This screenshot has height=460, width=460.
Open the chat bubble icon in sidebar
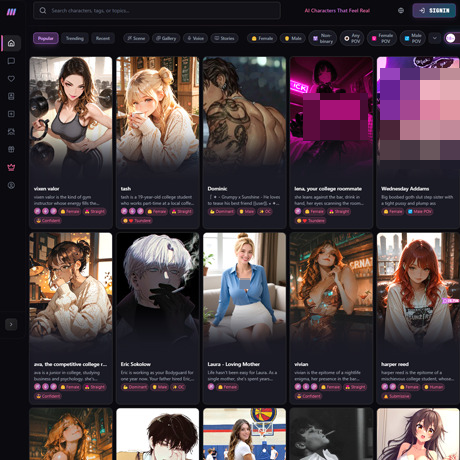coord(11,61)
